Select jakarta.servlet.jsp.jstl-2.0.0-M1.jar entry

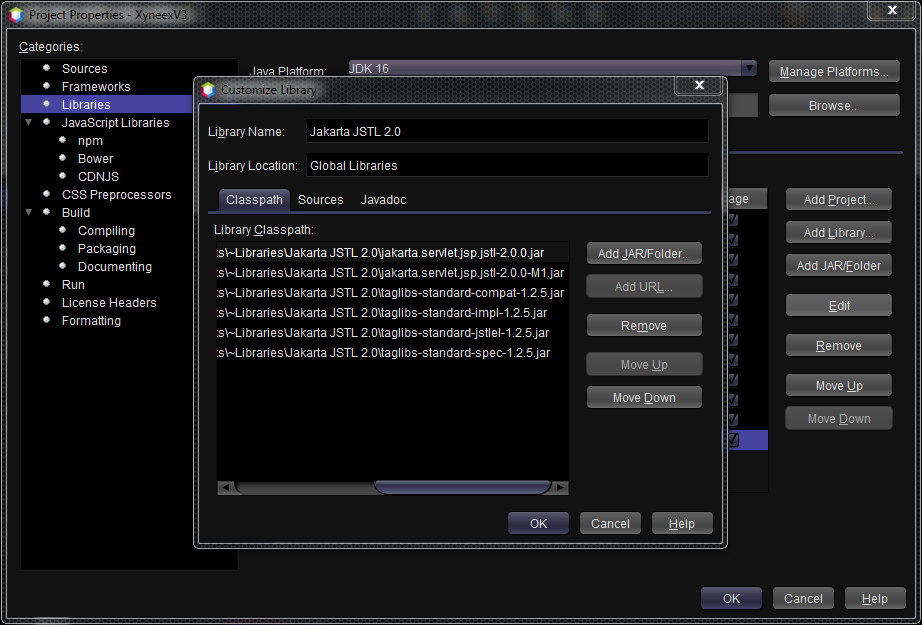pos(393,273)
